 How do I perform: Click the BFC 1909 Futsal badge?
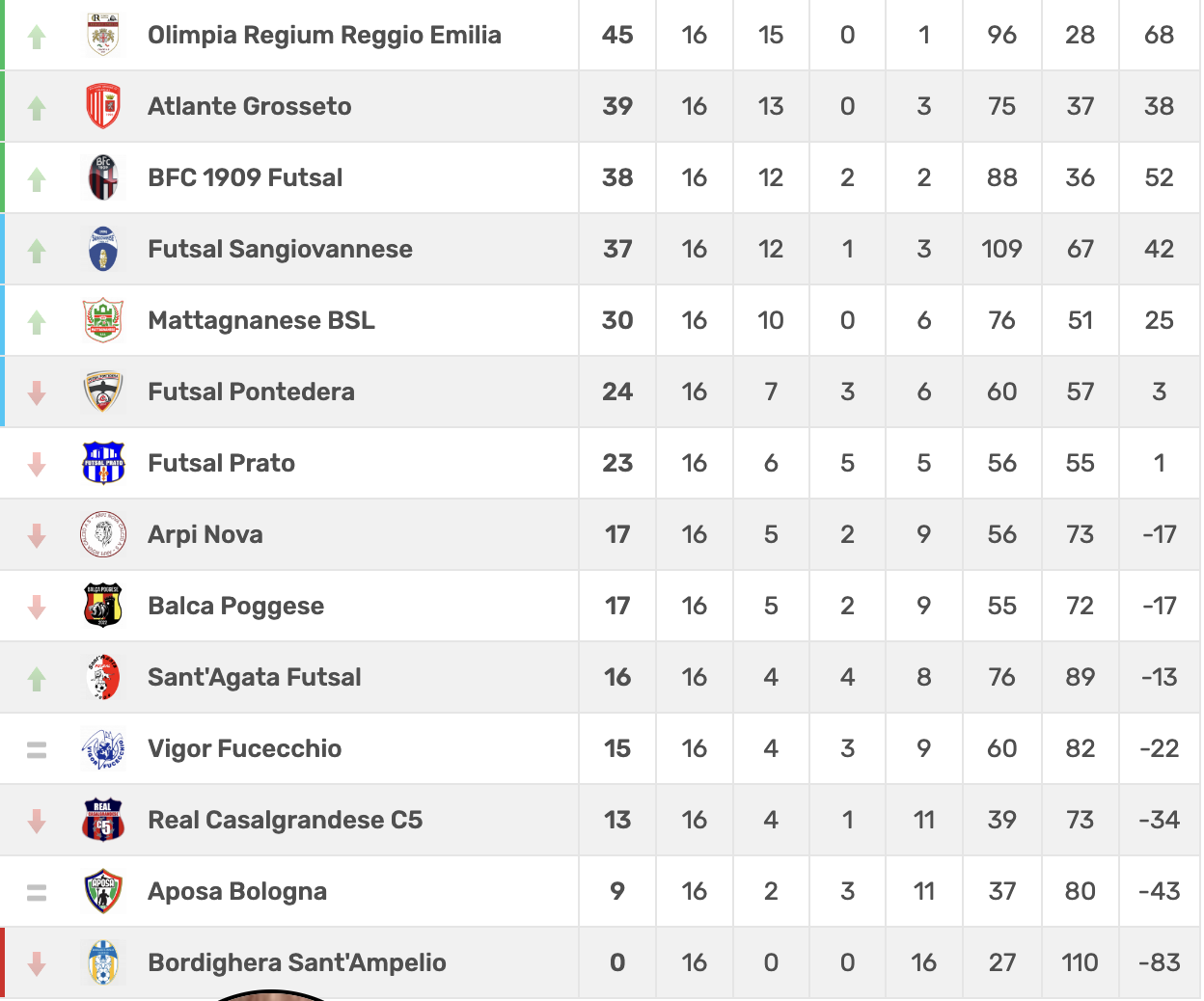tap(103, 177)
